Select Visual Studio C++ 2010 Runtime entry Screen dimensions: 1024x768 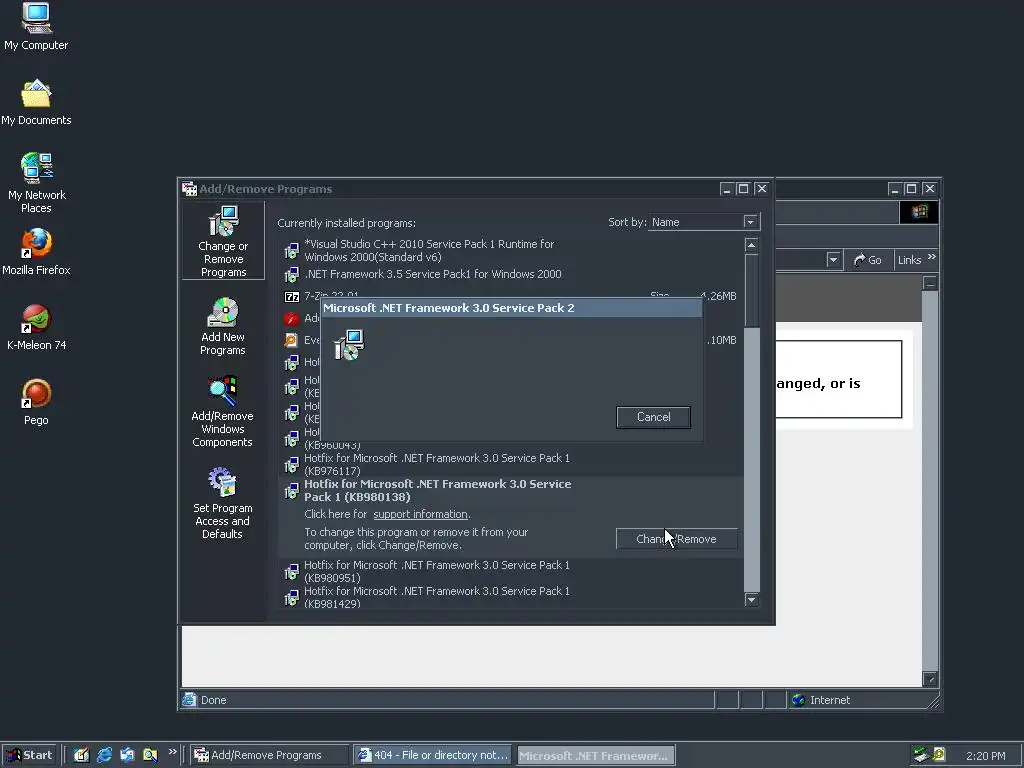[x=429, y=251]
